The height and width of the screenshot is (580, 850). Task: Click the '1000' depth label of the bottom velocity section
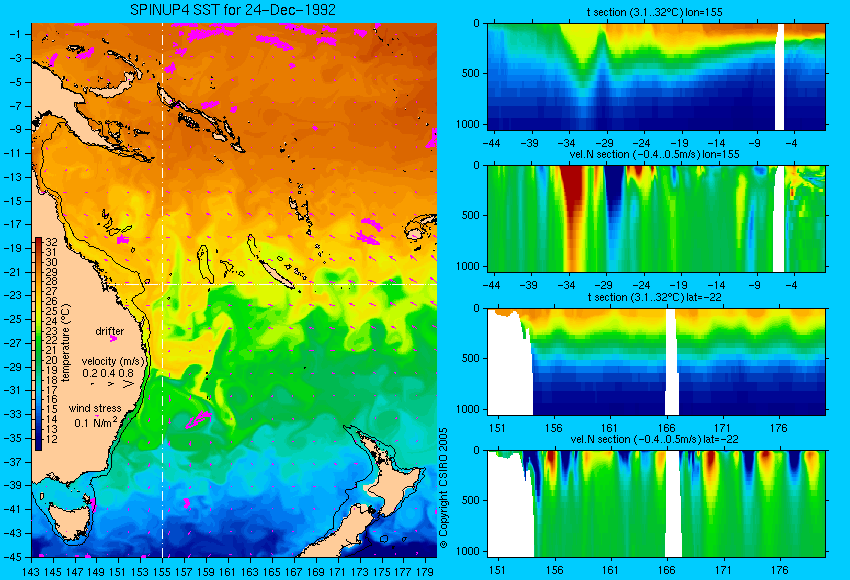coord(468,551)
